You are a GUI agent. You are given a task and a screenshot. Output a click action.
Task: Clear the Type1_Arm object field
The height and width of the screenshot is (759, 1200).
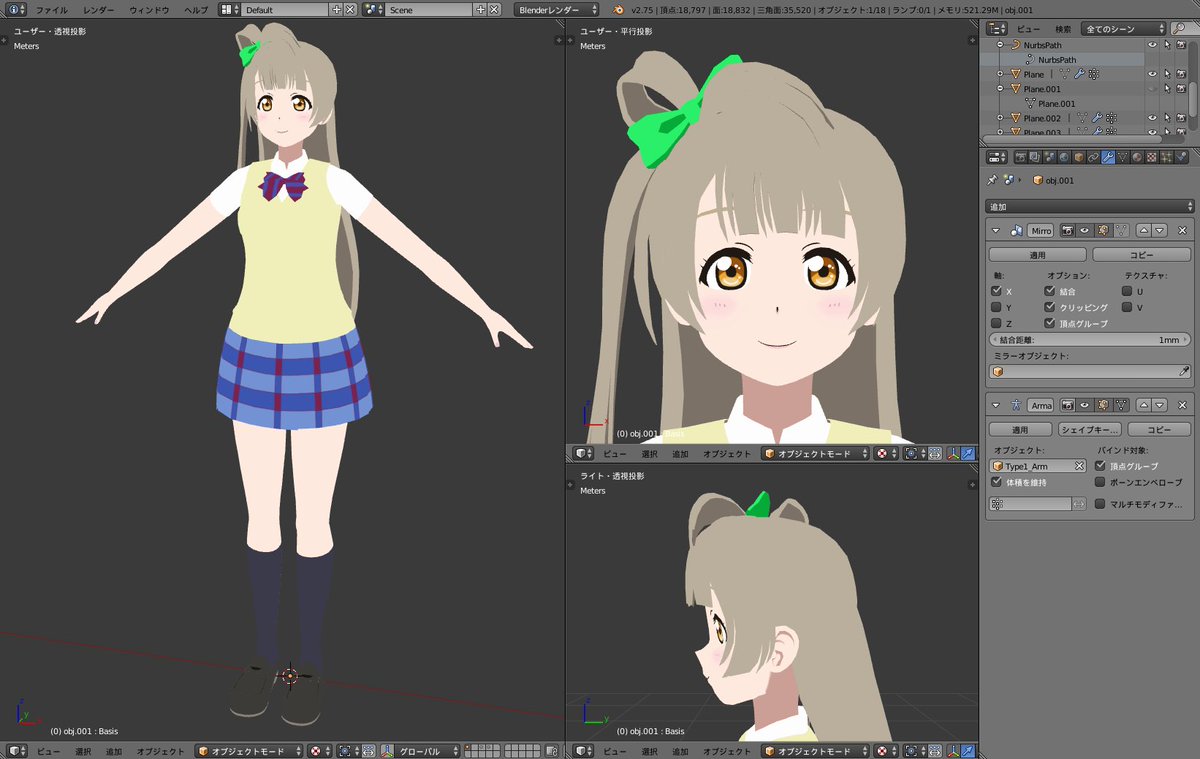coord(1080,466)
